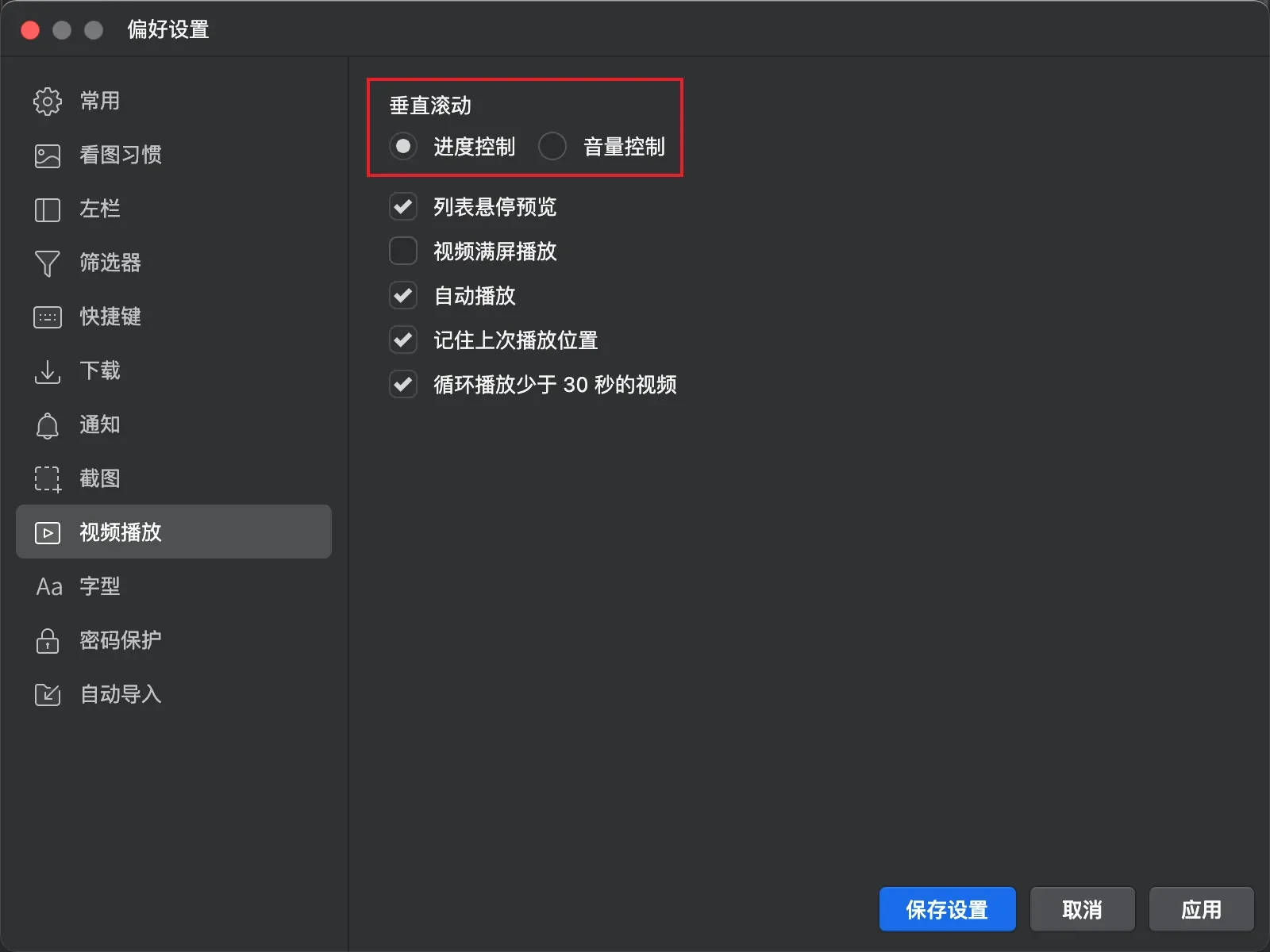This screenshot has width=1270, height=952.
Task: Click the import icon for 自动导入
Action: coord(48,695)
